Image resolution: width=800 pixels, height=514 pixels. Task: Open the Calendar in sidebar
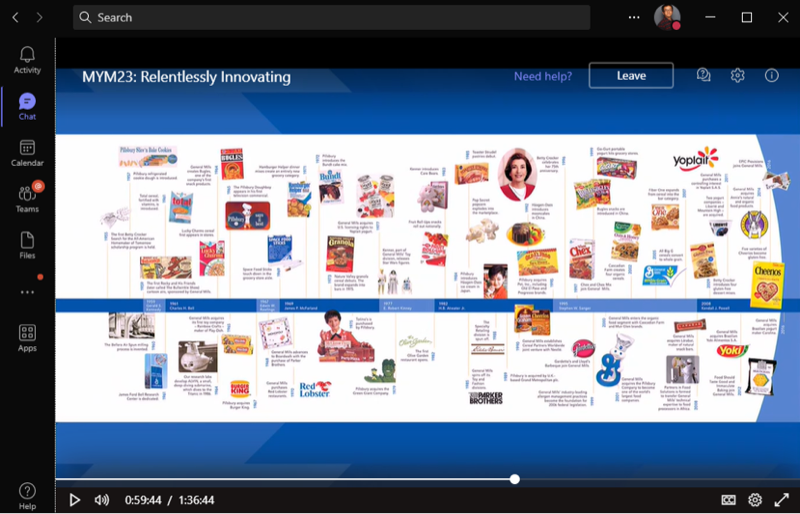click(27, 151)
